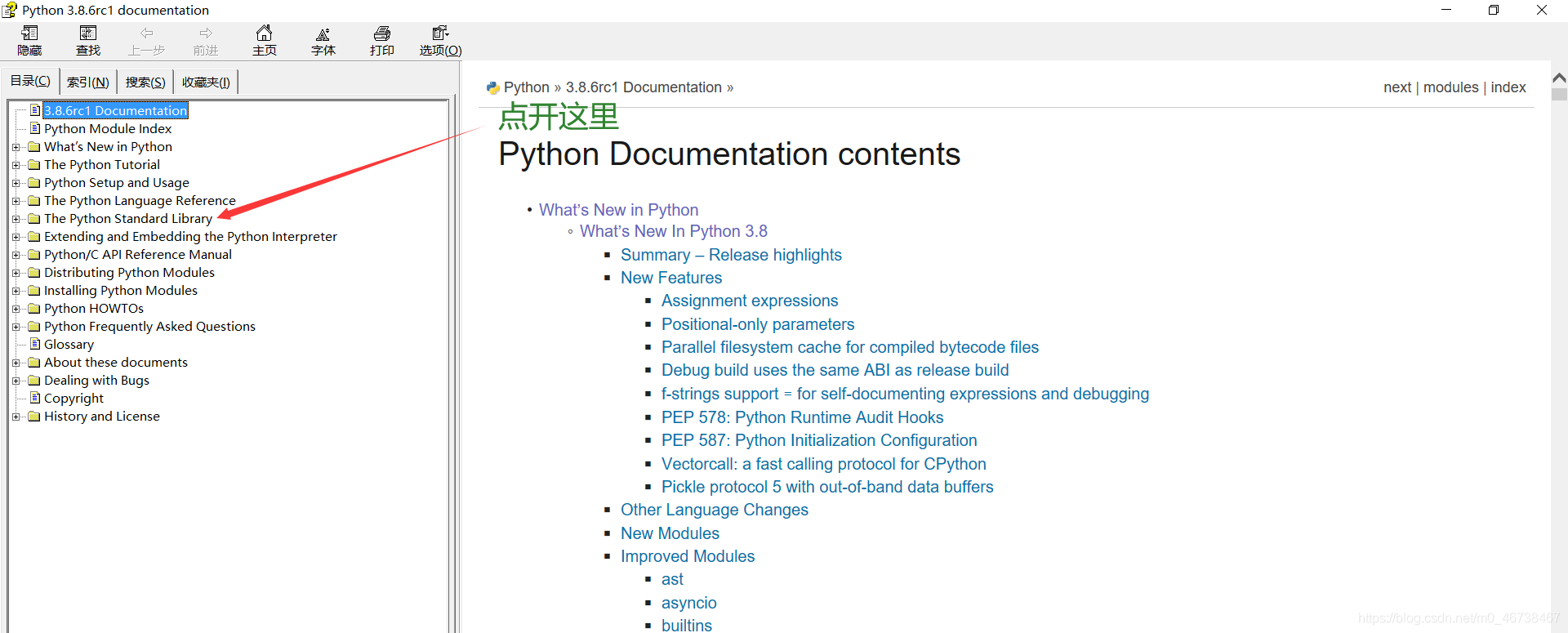
Task: Select the Copyright tree item
Action: (x=73, y=398)
